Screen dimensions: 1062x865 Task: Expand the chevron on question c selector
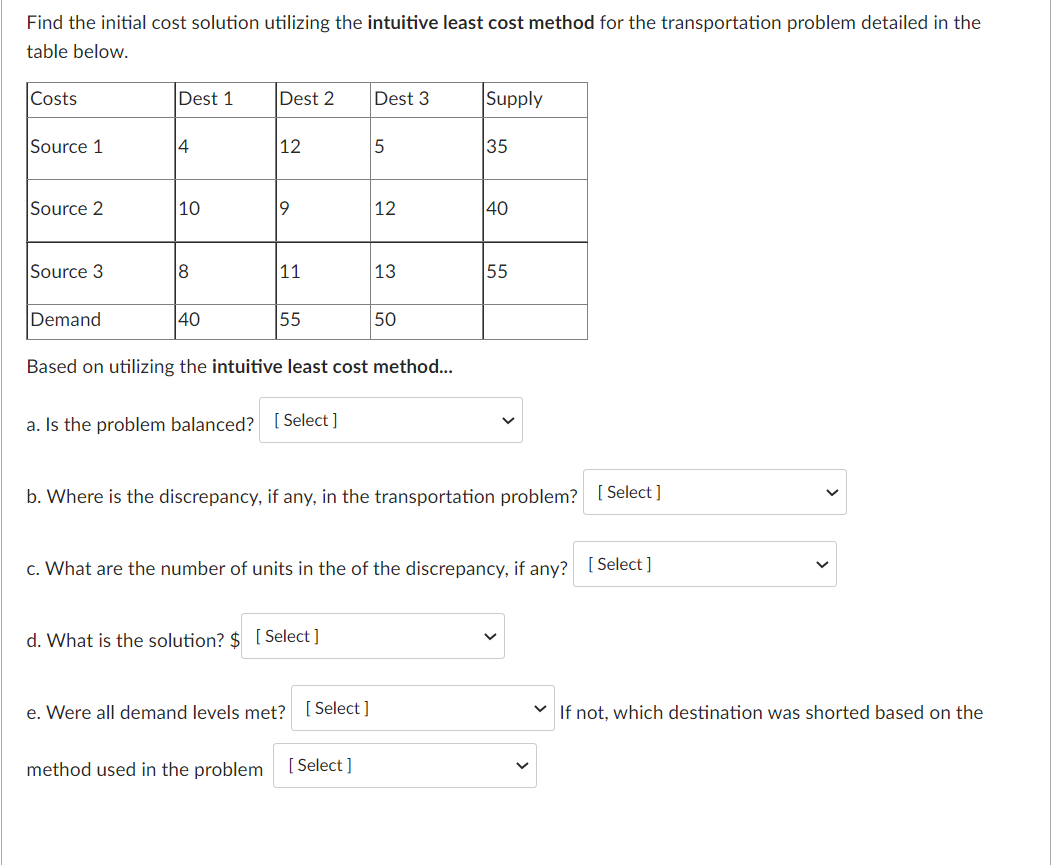coord(821,564)
